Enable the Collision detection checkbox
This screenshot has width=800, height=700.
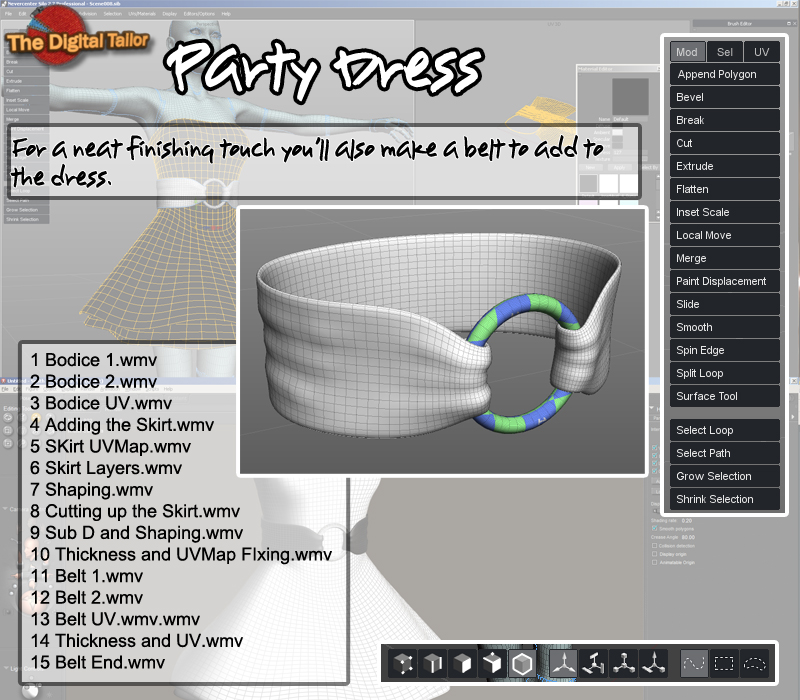(655, 545)
